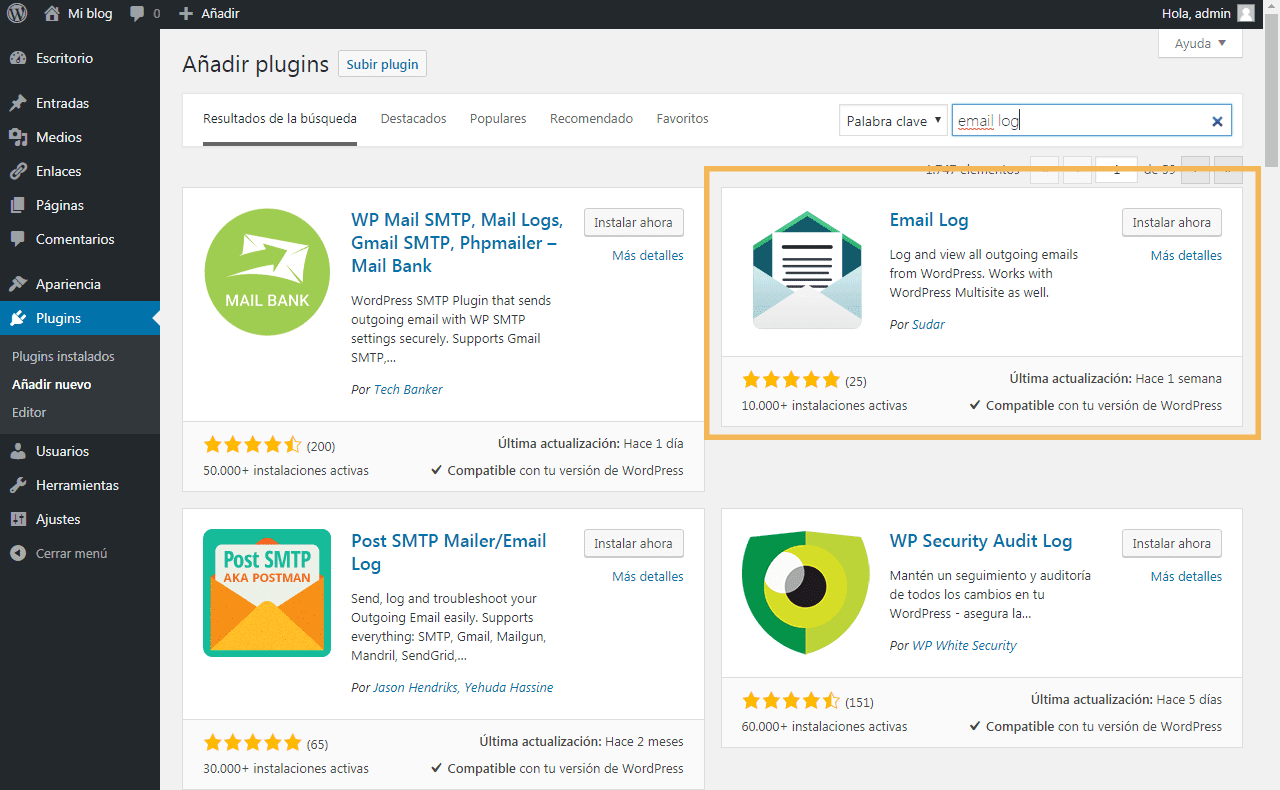Click the Usuarios person icon
Viewport: 1280px width, 790px height.
click(18, 451)
